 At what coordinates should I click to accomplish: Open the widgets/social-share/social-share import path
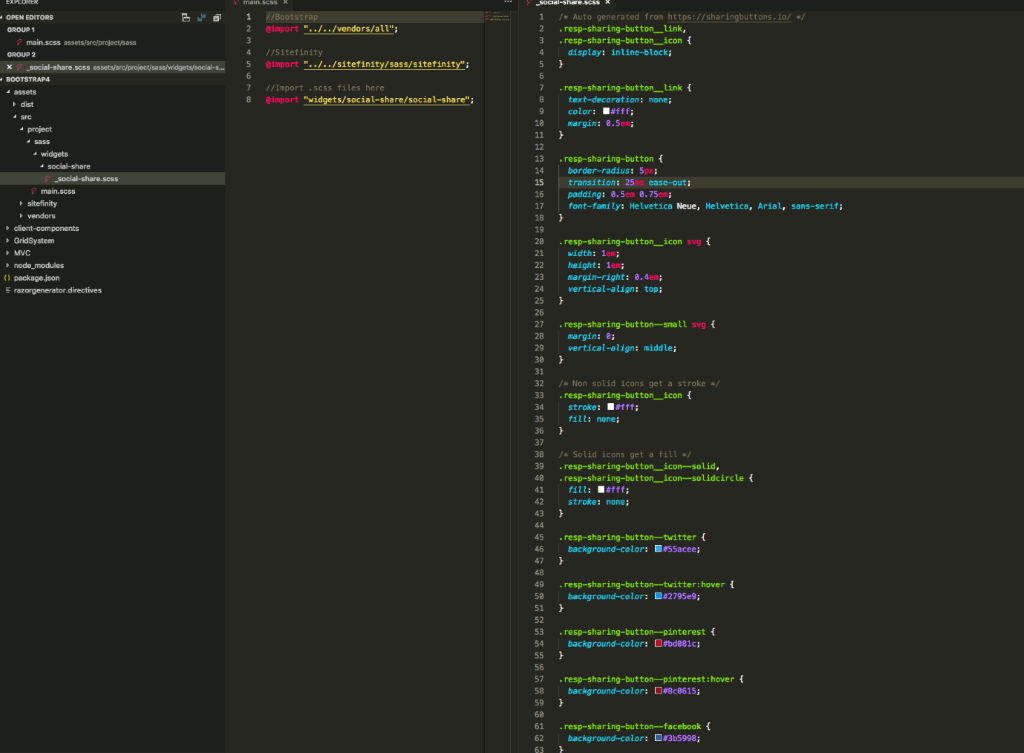click(387, 100)
